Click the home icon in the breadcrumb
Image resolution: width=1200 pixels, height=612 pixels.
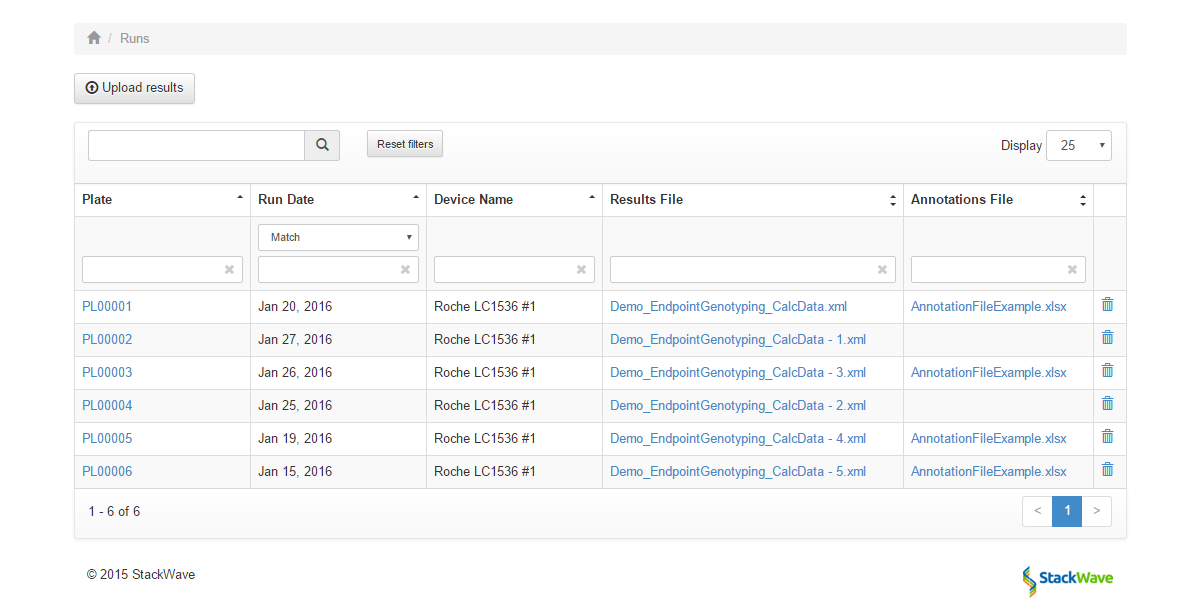coord(93,36)
